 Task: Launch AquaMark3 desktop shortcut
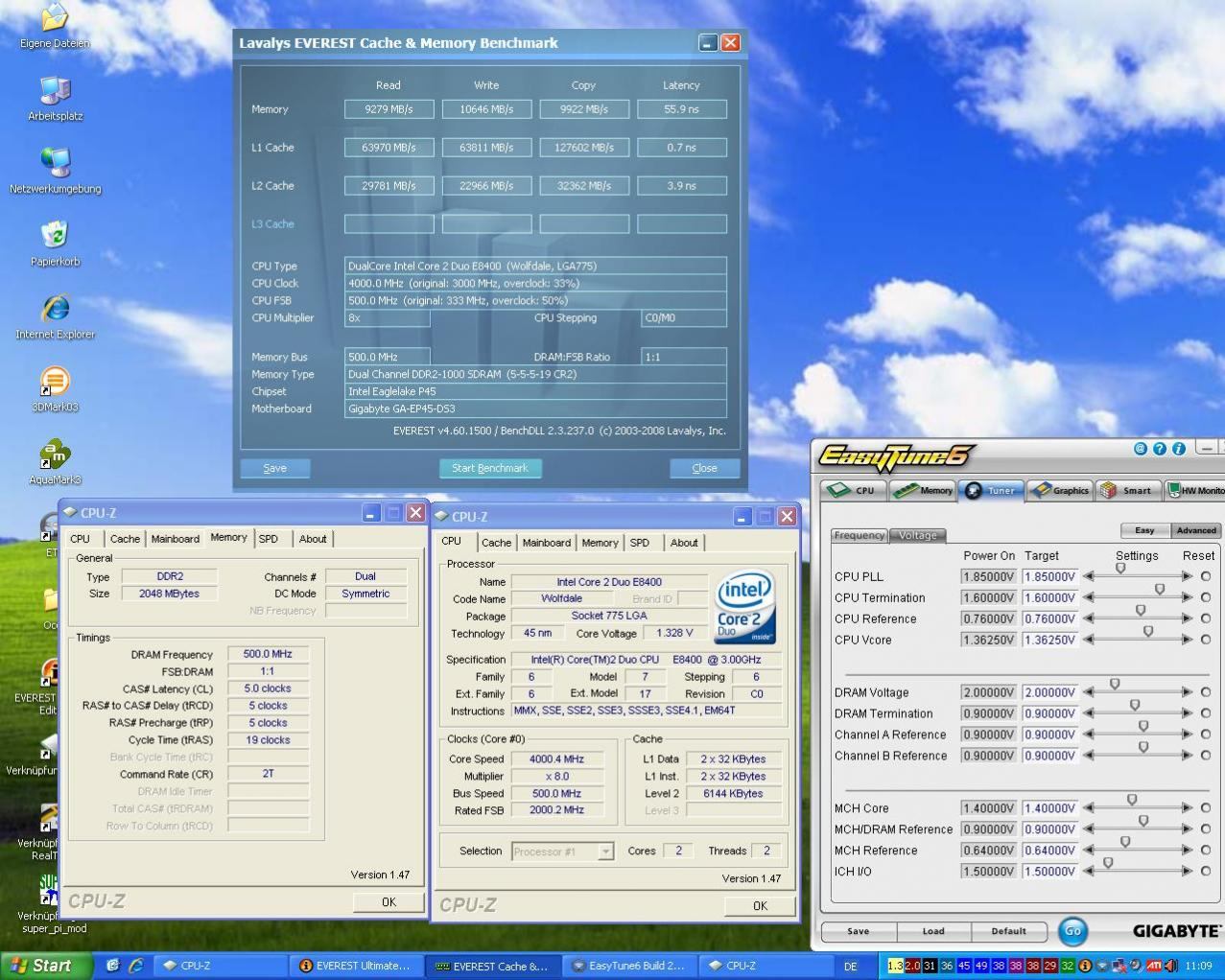55,462
